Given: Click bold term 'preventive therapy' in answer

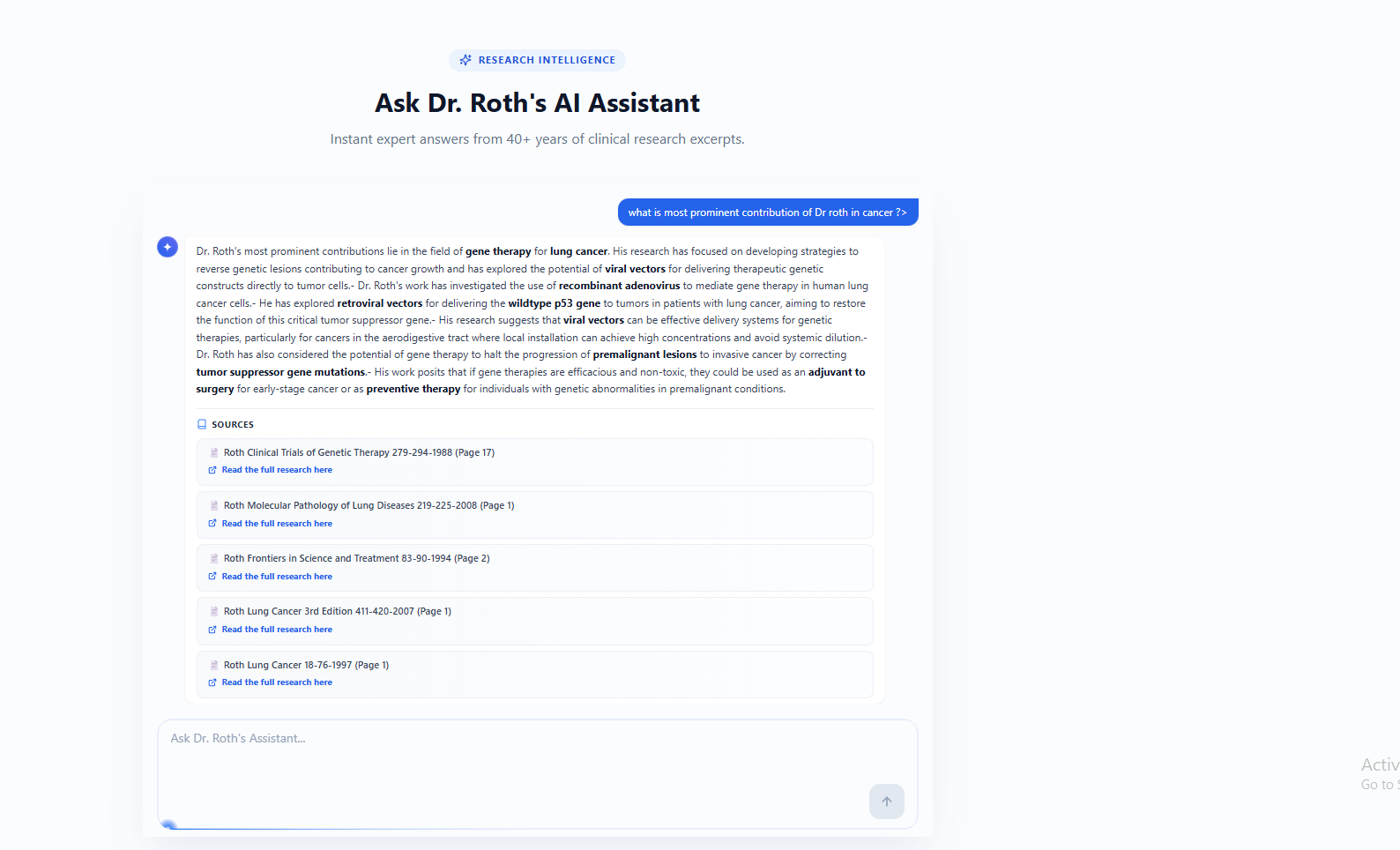Looking at the screenshot, I should [413, 389].
